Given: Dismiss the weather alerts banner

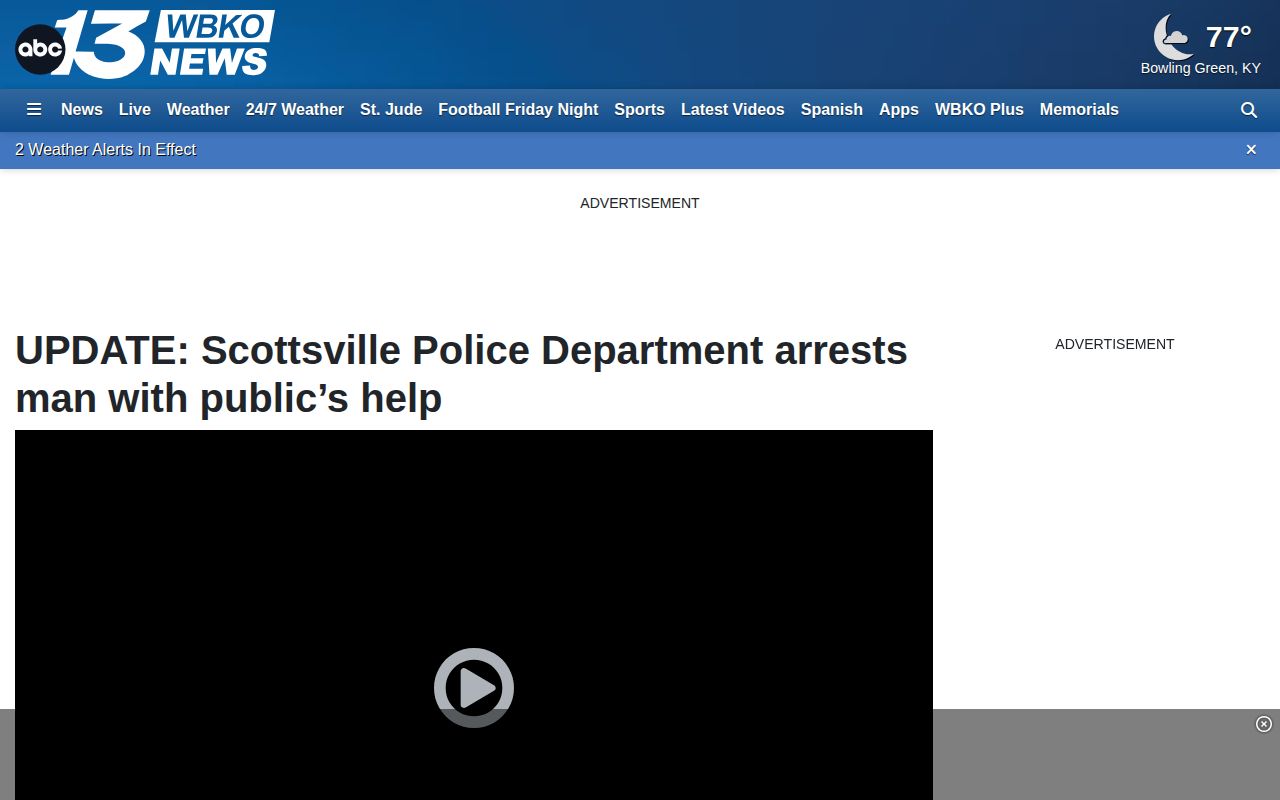Looking at the screenshot, I should (1251, 150).
